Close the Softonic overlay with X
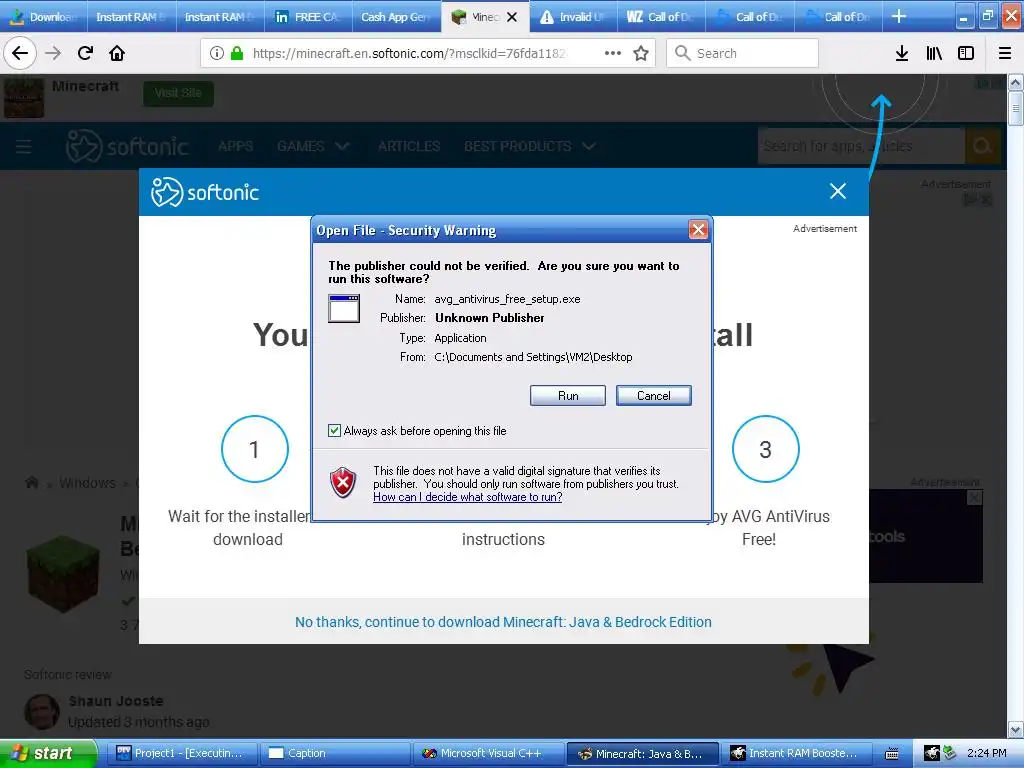 click(x=837, y=191)
